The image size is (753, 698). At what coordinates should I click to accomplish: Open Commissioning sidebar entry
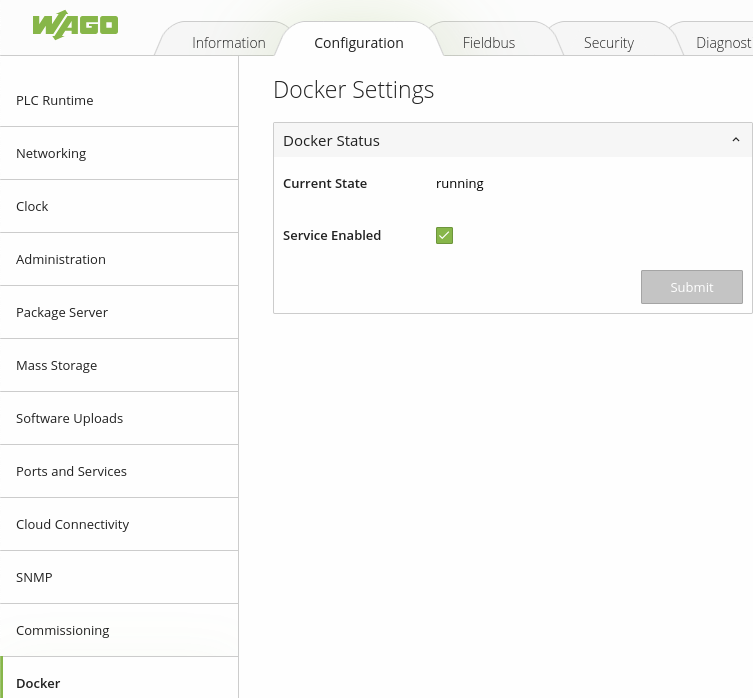pyautogui.click(x=119, y=630)
